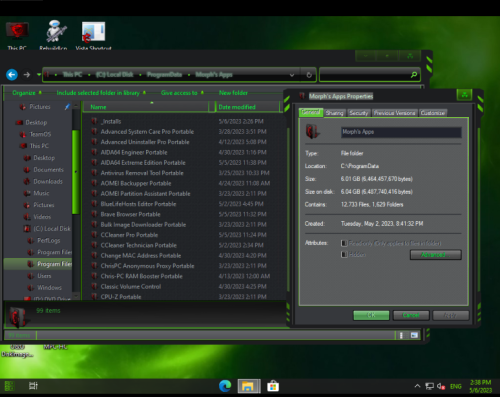The width and height of the screenshot is (500, 397).
Task: Create a New folder
Action: tap(233, 93)
